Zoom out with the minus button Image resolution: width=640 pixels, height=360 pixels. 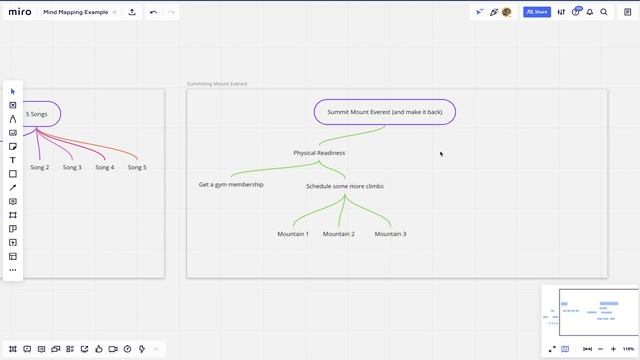(x=600, y=349)
